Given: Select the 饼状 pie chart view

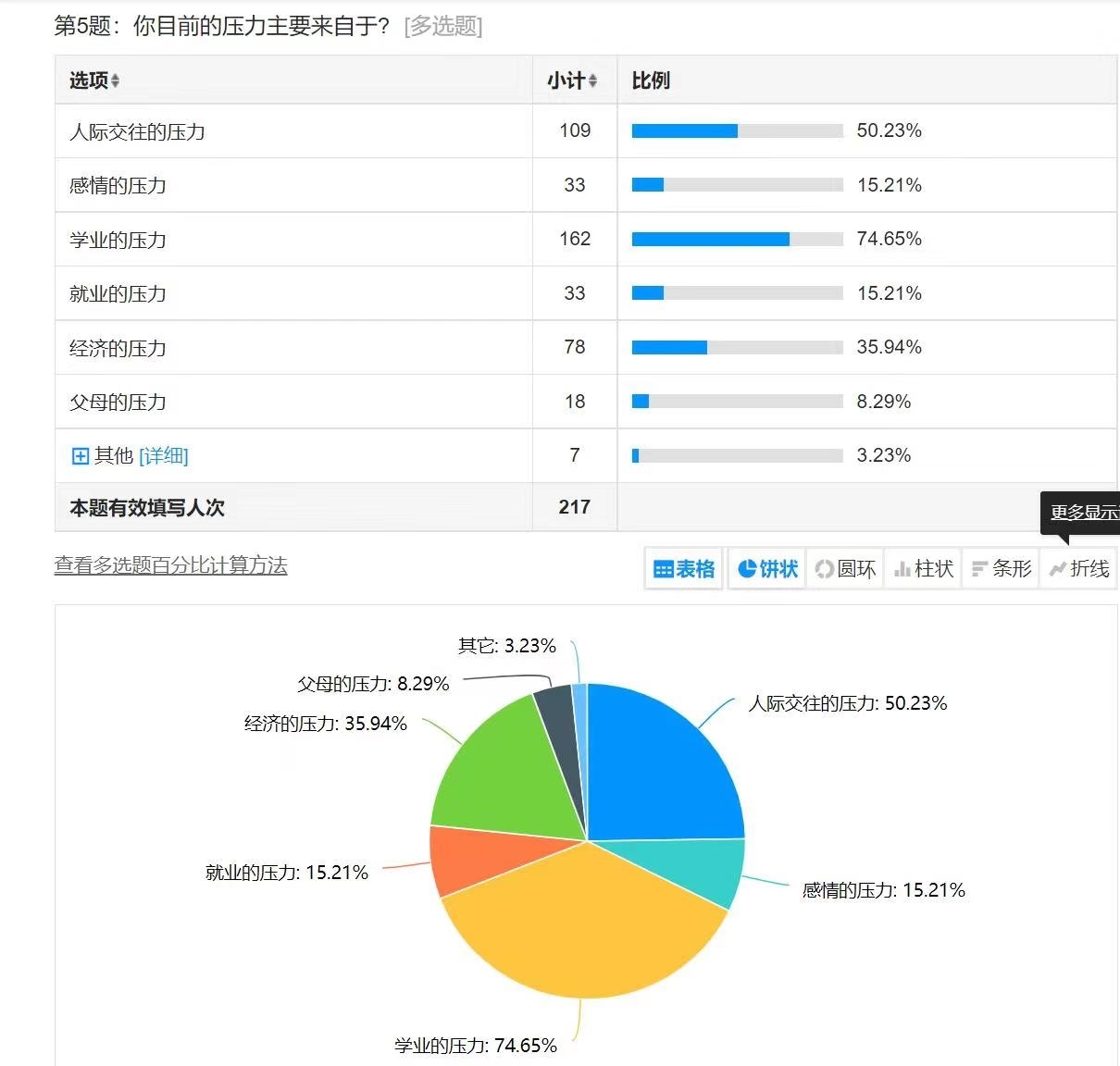Looking at the screenshot, I should 767,568.
